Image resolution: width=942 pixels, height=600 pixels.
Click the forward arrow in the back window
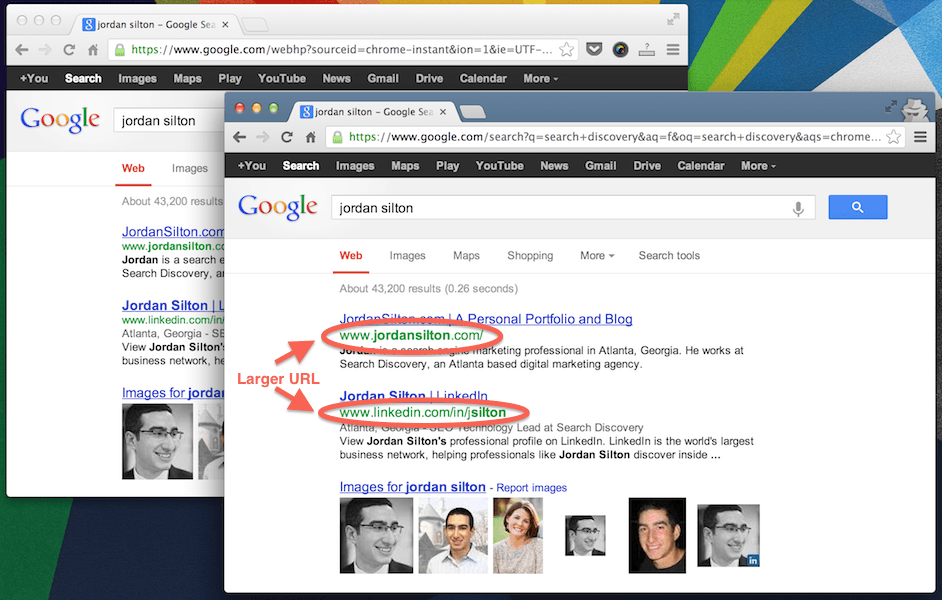click(x=44, y=50)
